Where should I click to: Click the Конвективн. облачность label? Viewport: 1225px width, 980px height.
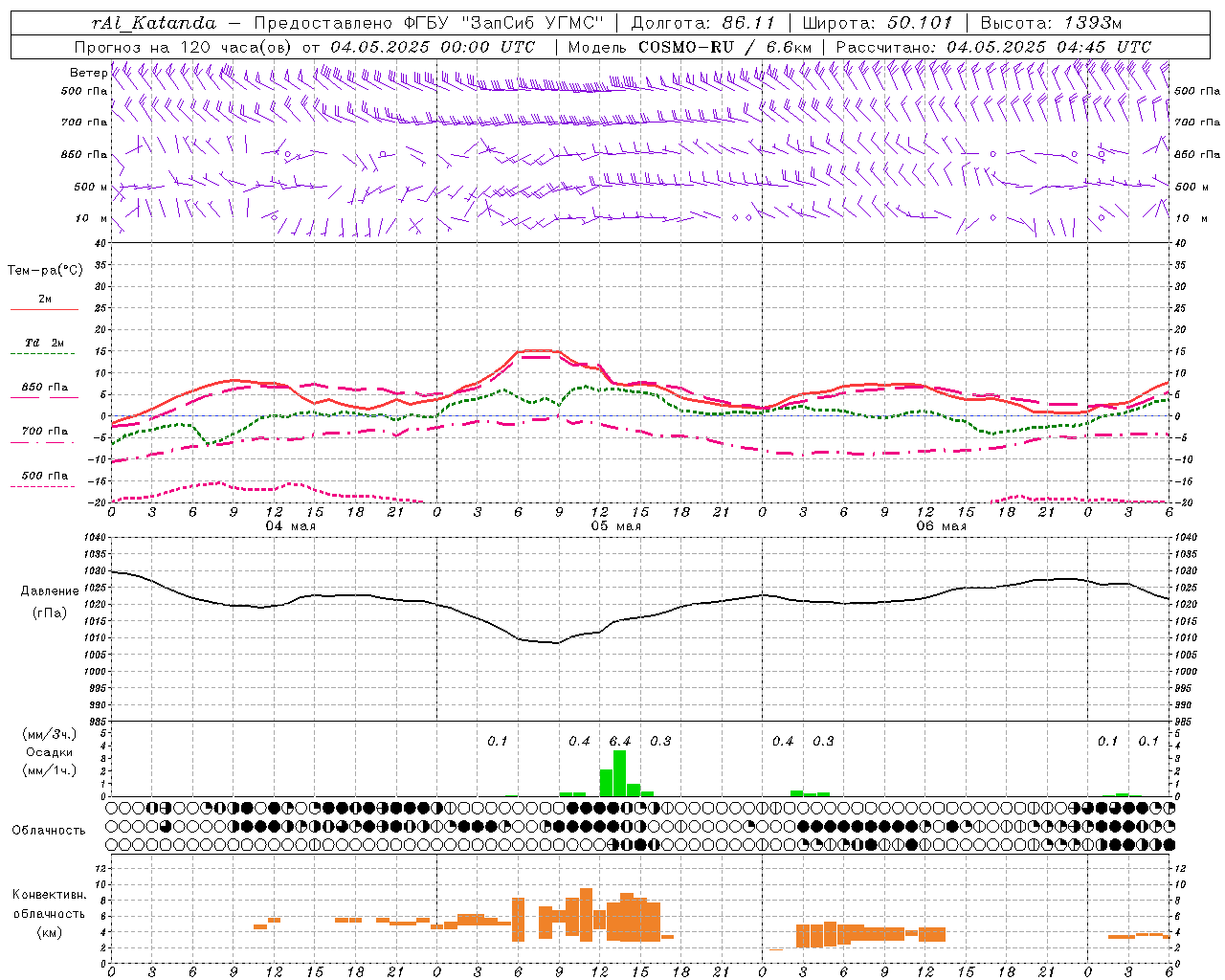coord(49,903)
